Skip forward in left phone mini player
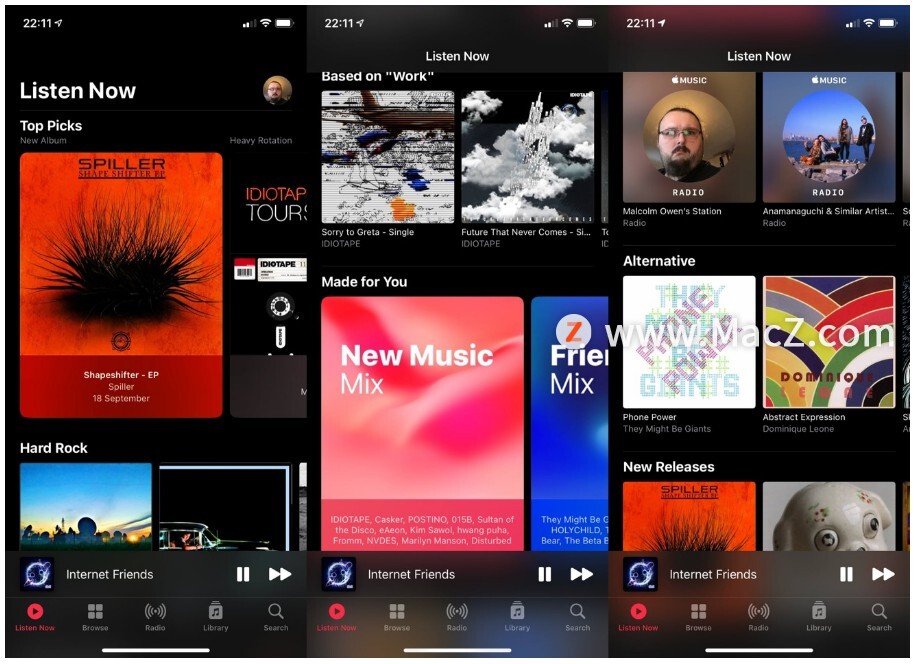Screen dimensions: 914x664 click(x=280, y=574)
